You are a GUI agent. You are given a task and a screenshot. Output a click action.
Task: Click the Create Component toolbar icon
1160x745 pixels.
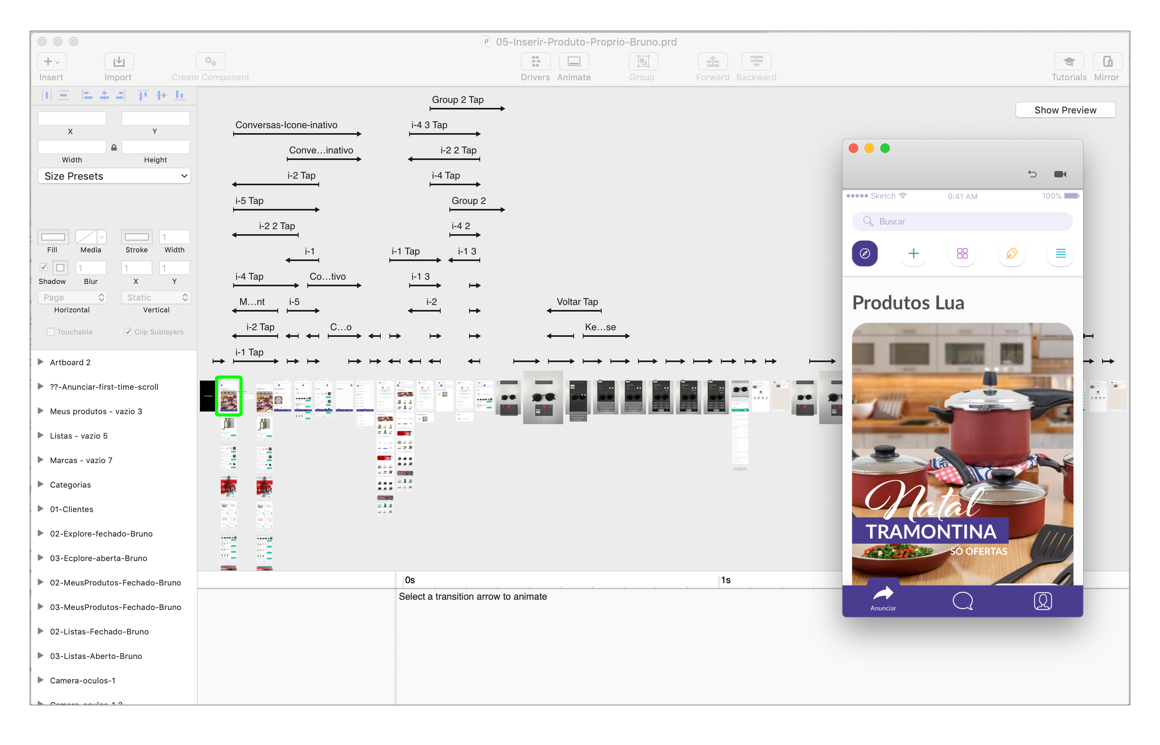[211, 61]
